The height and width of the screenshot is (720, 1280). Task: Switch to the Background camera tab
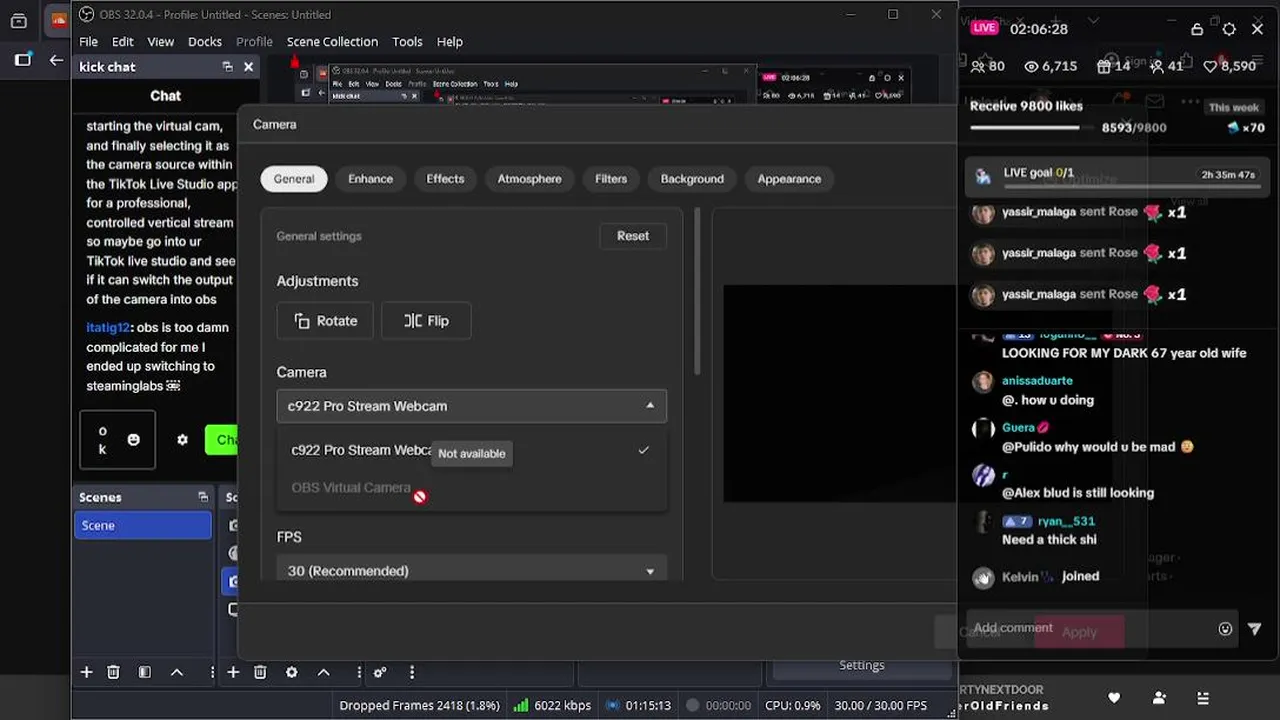[x=692, y=179]
